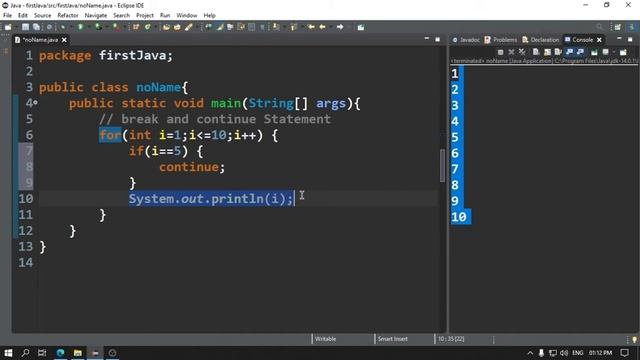Close the noName.java editor tab

[64, 40]
